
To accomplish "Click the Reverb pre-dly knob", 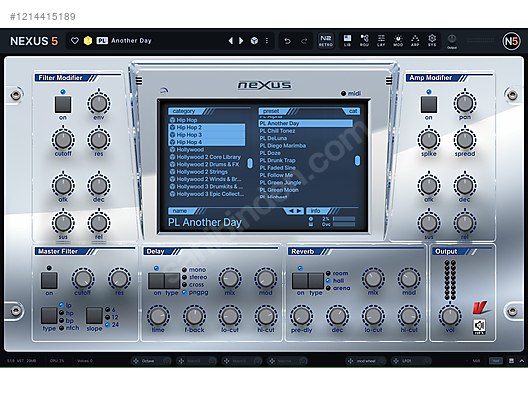I will point(301,316).
